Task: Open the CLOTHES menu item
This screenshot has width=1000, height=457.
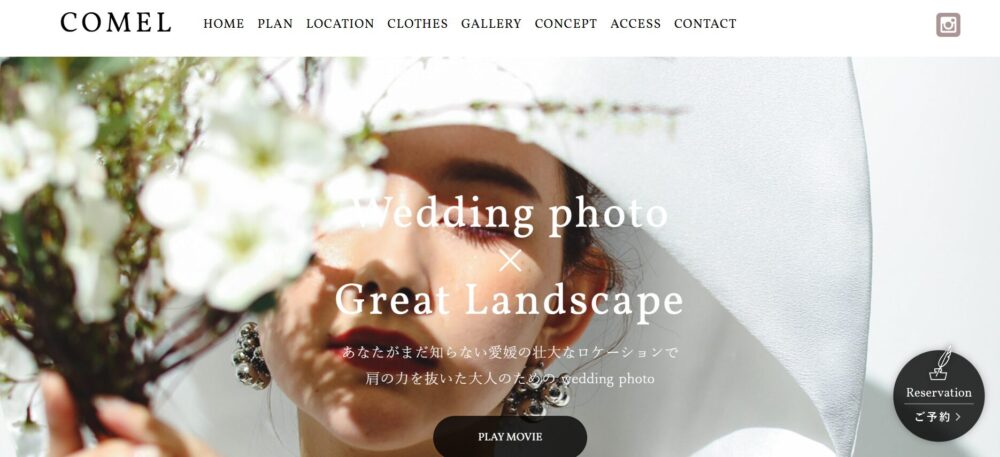Action: (417, 24)
